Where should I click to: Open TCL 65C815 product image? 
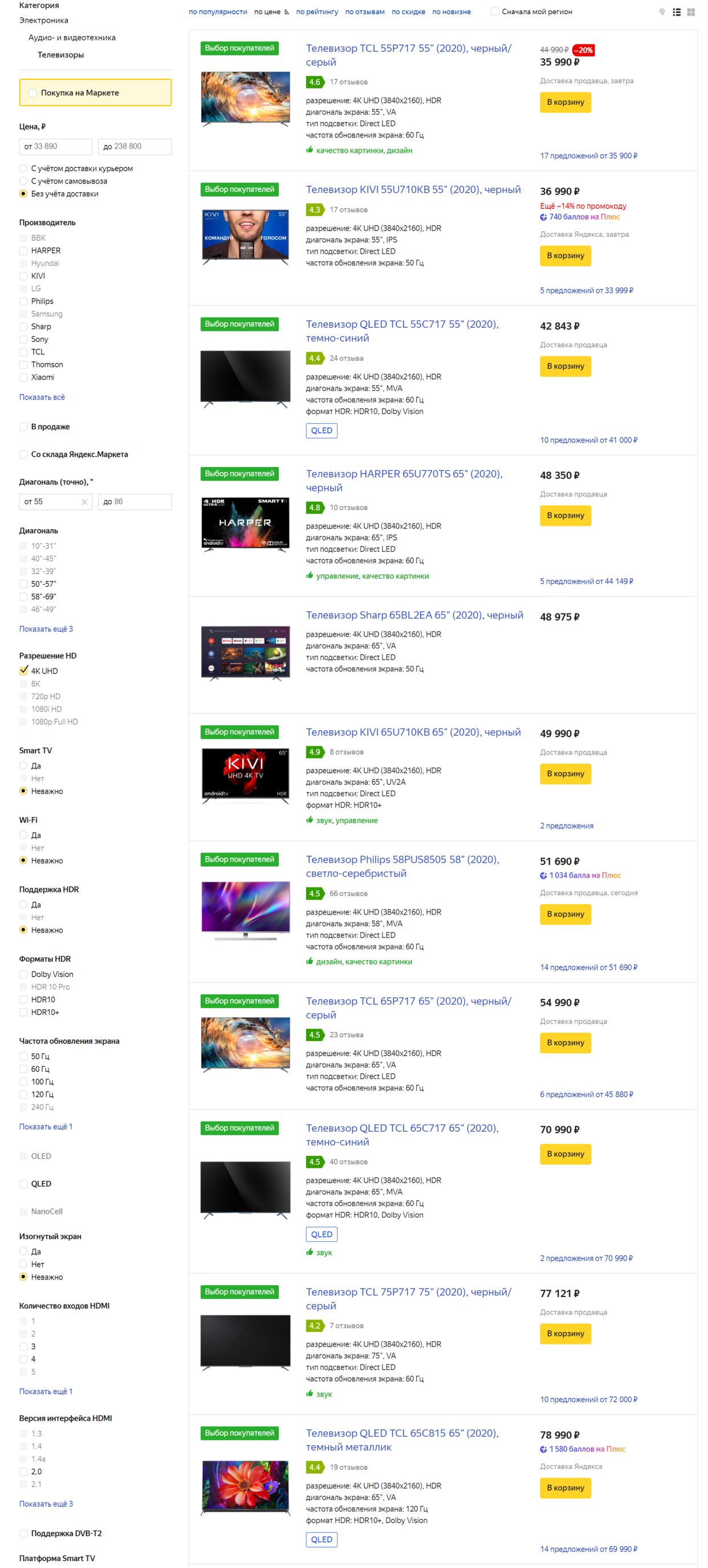[x=245, y=1488]
